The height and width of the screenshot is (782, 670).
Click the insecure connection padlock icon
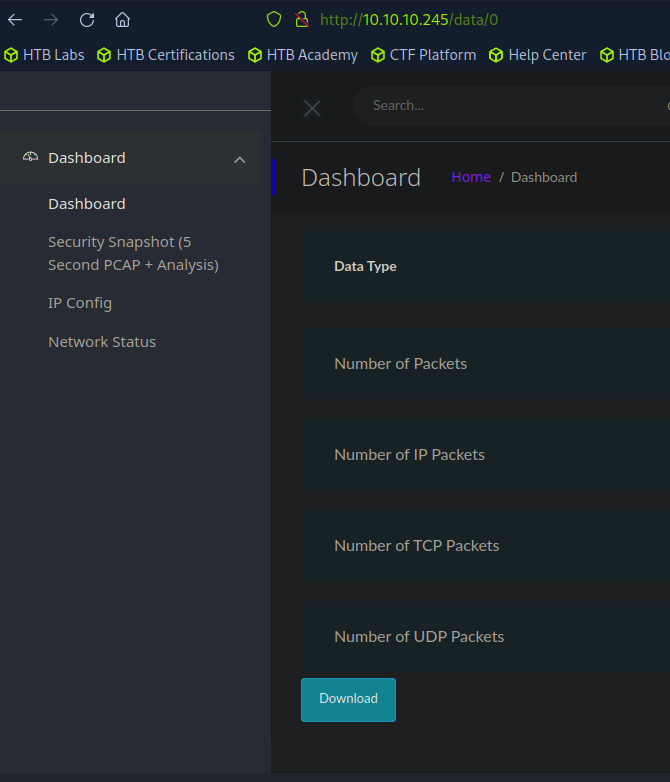tap(301, 19)
